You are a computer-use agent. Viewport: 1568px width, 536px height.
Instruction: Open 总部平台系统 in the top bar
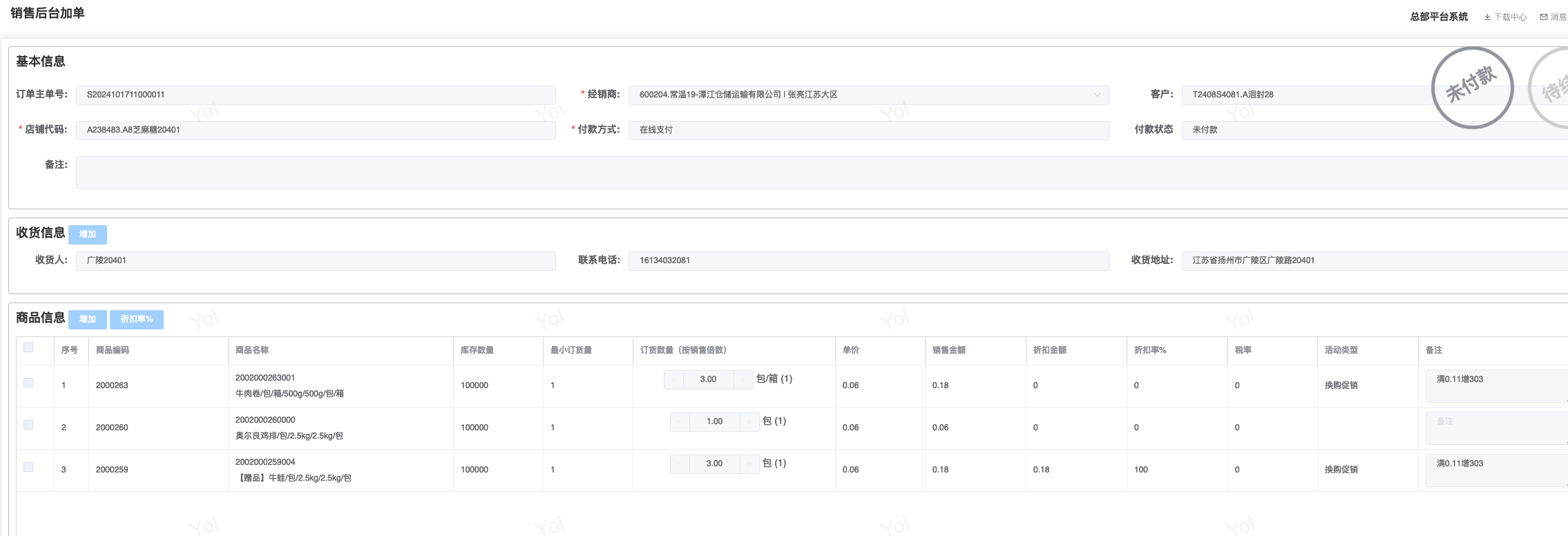tap(1439, 17)
